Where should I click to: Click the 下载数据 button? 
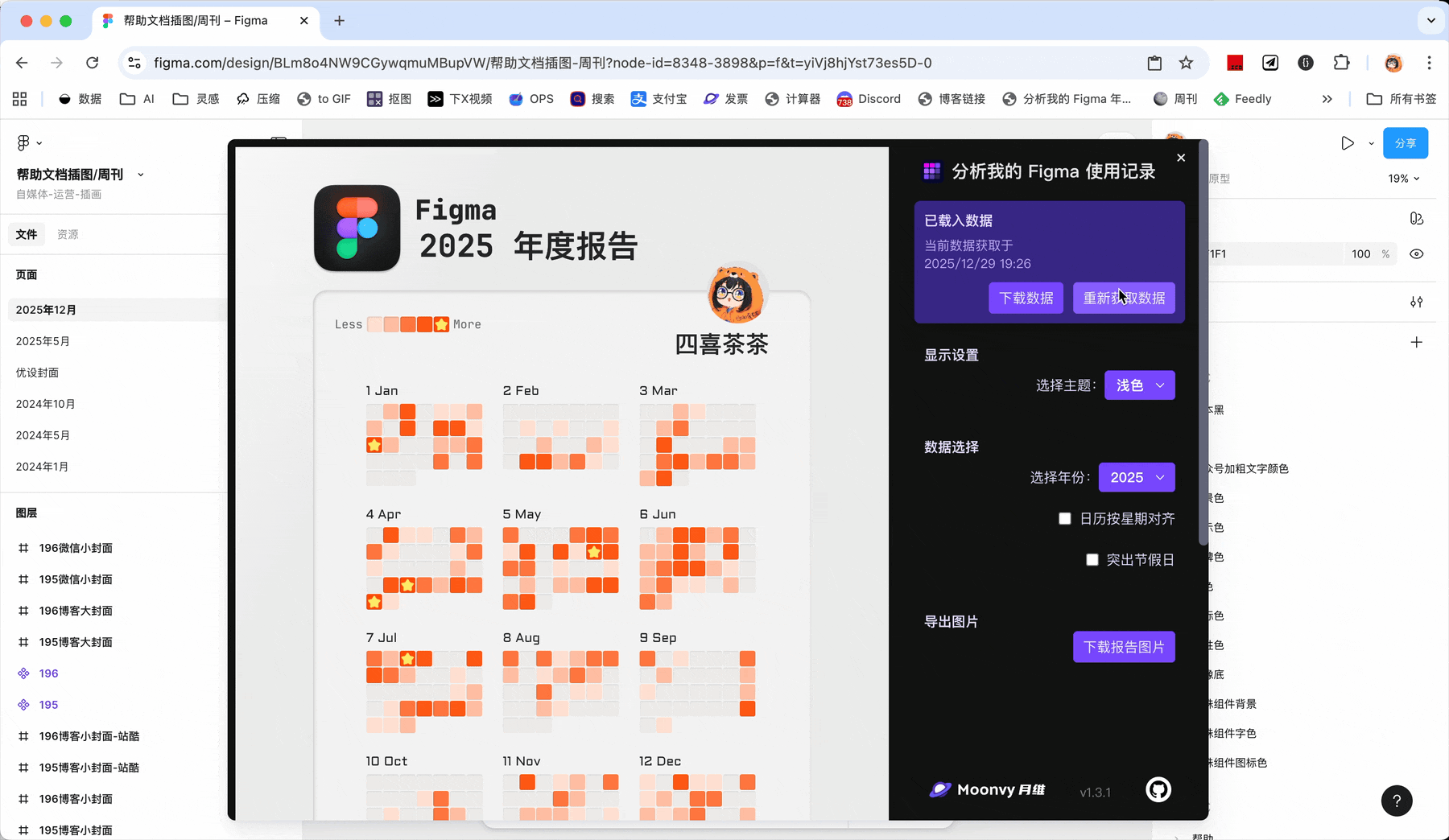(x=1026, y=299)
